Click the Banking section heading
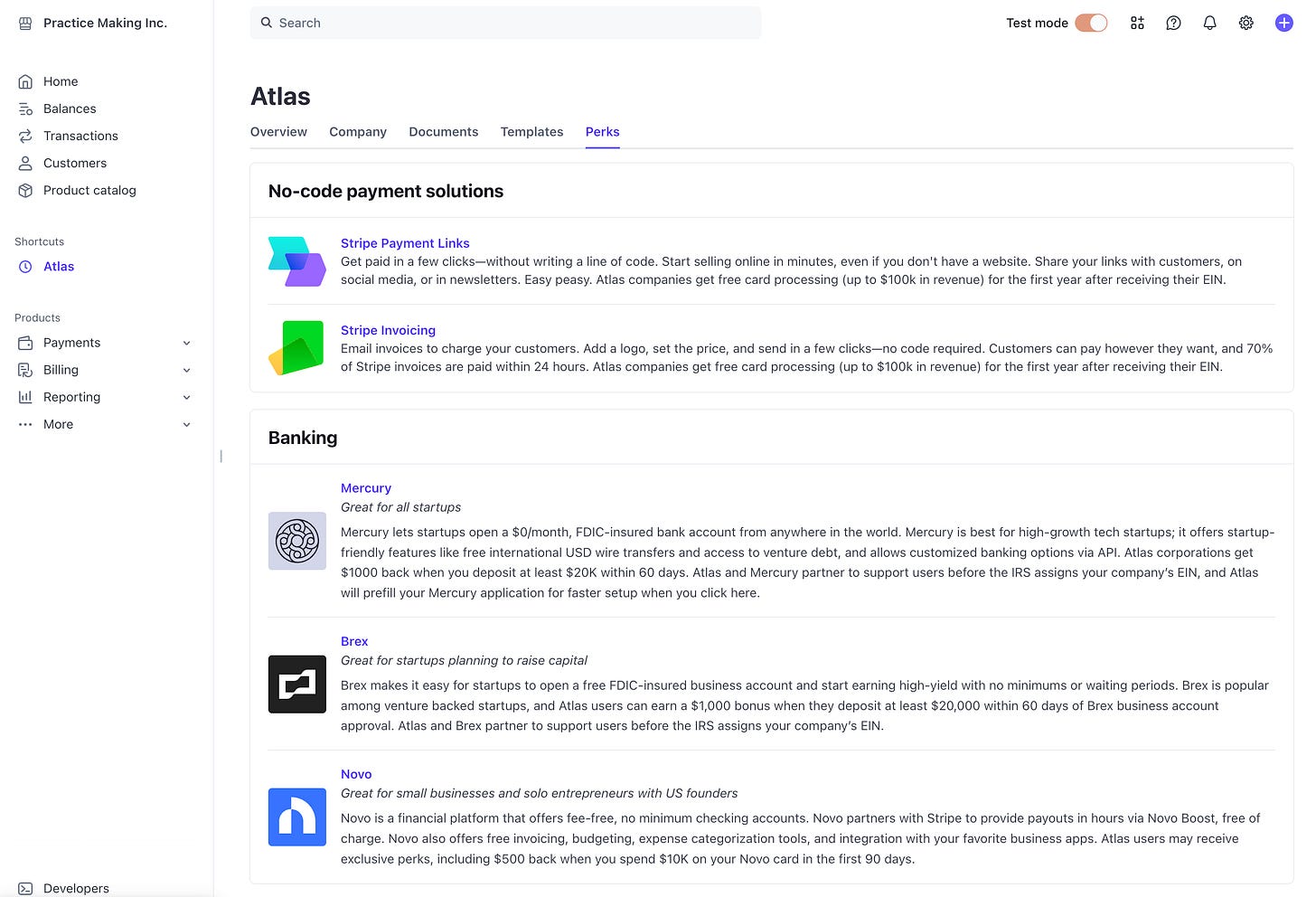 click(303, 438)
